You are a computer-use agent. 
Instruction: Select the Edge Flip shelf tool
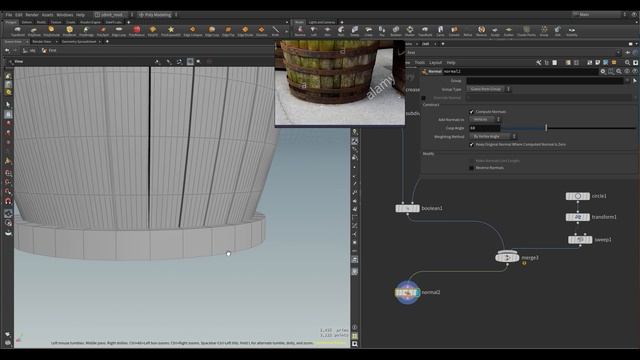coord(228,31)
